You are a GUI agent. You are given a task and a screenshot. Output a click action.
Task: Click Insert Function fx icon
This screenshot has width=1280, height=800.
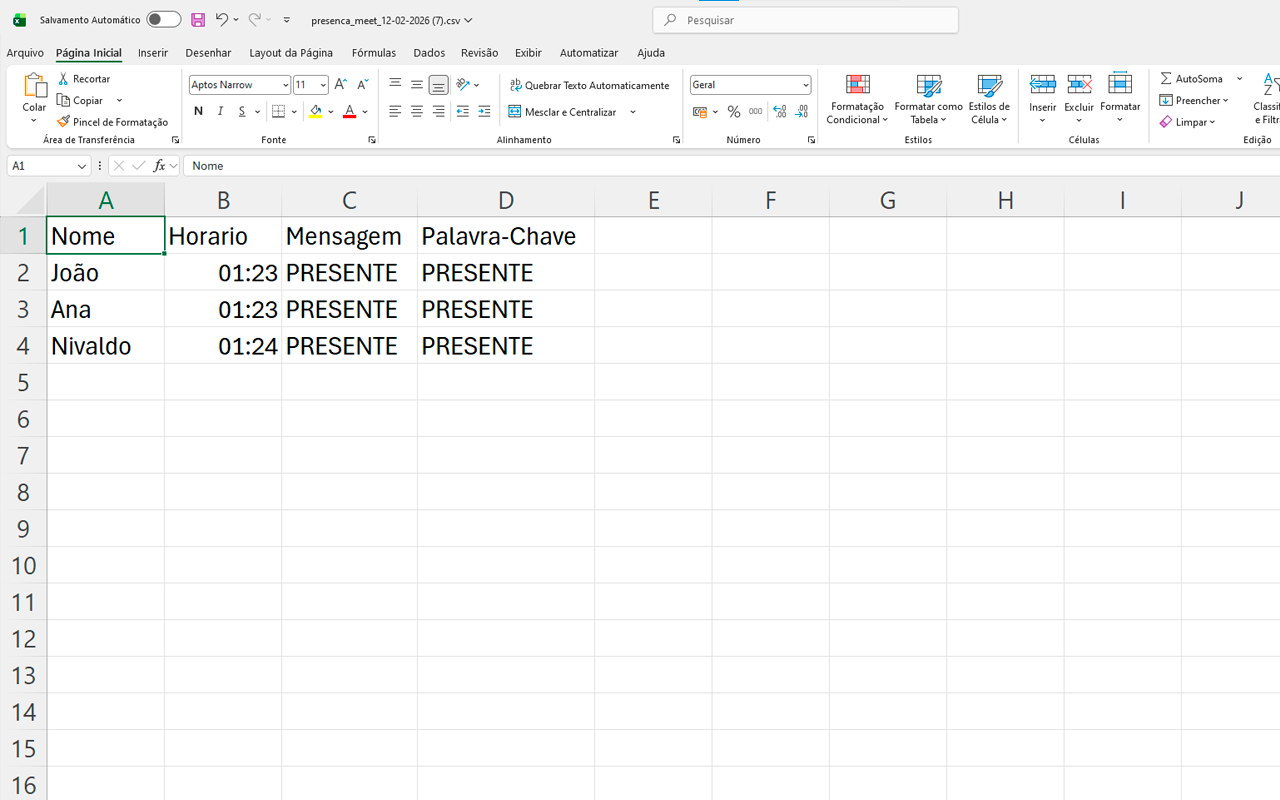coord(159,166)
